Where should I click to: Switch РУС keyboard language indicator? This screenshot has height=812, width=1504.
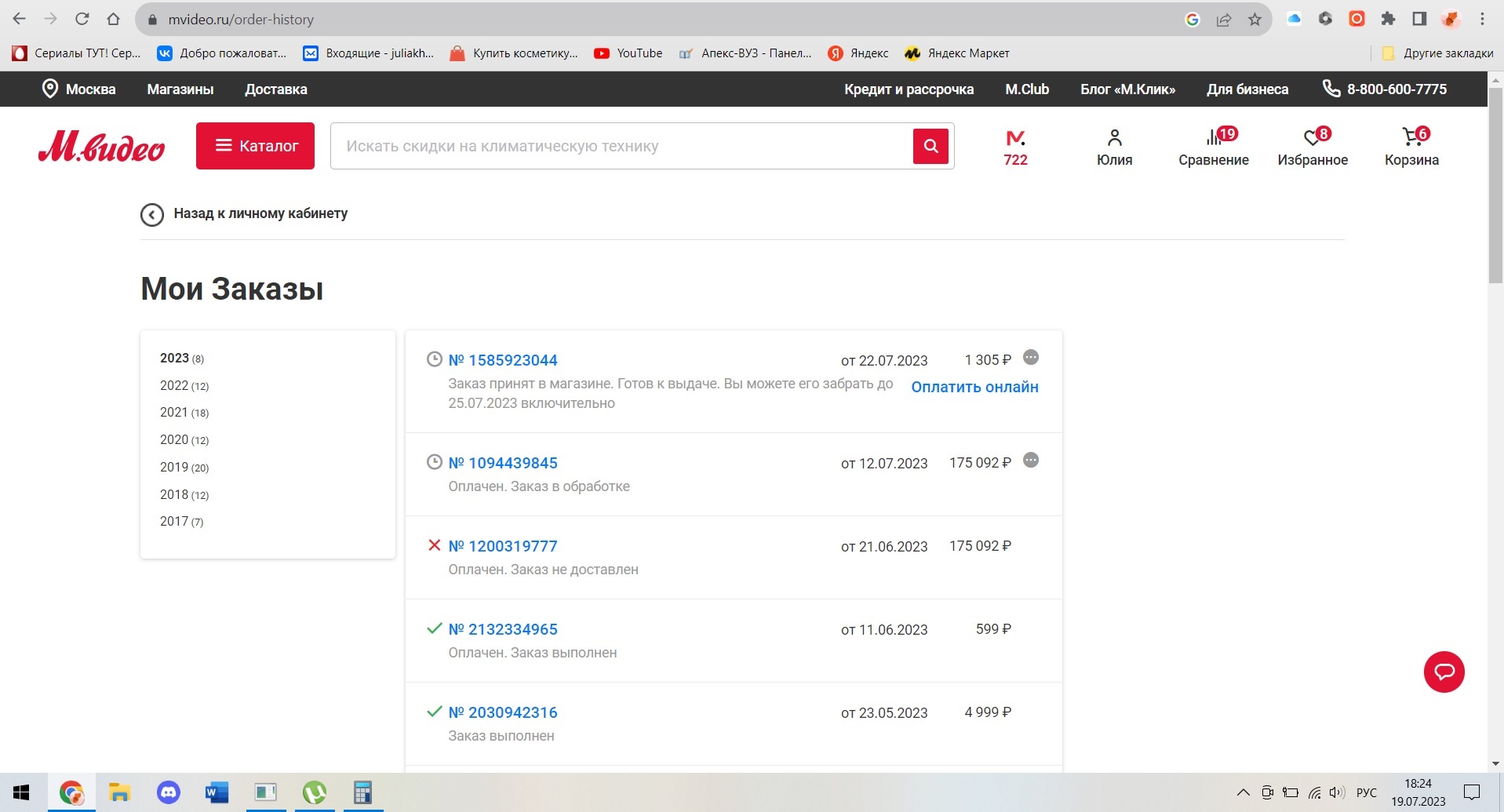point(1366,792)
